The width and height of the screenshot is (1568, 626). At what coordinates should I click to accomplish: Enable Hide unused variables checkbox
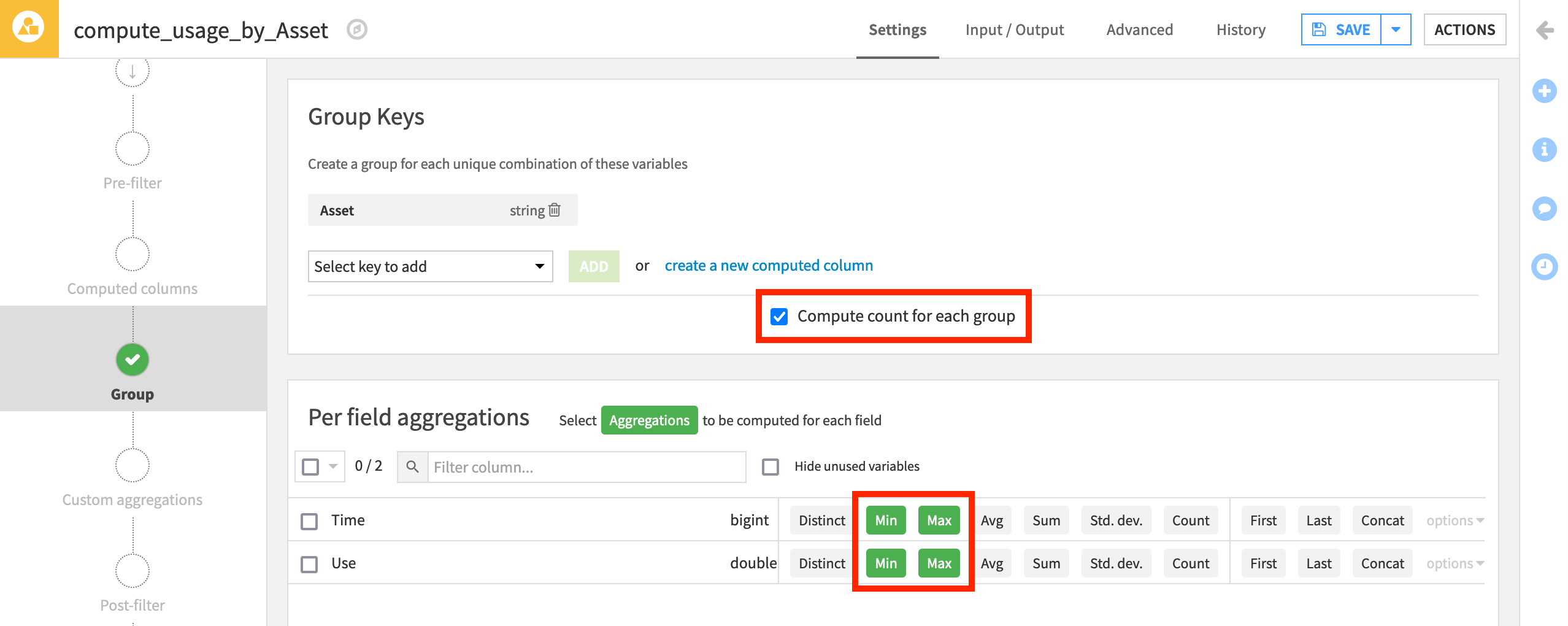coord(771,467)
